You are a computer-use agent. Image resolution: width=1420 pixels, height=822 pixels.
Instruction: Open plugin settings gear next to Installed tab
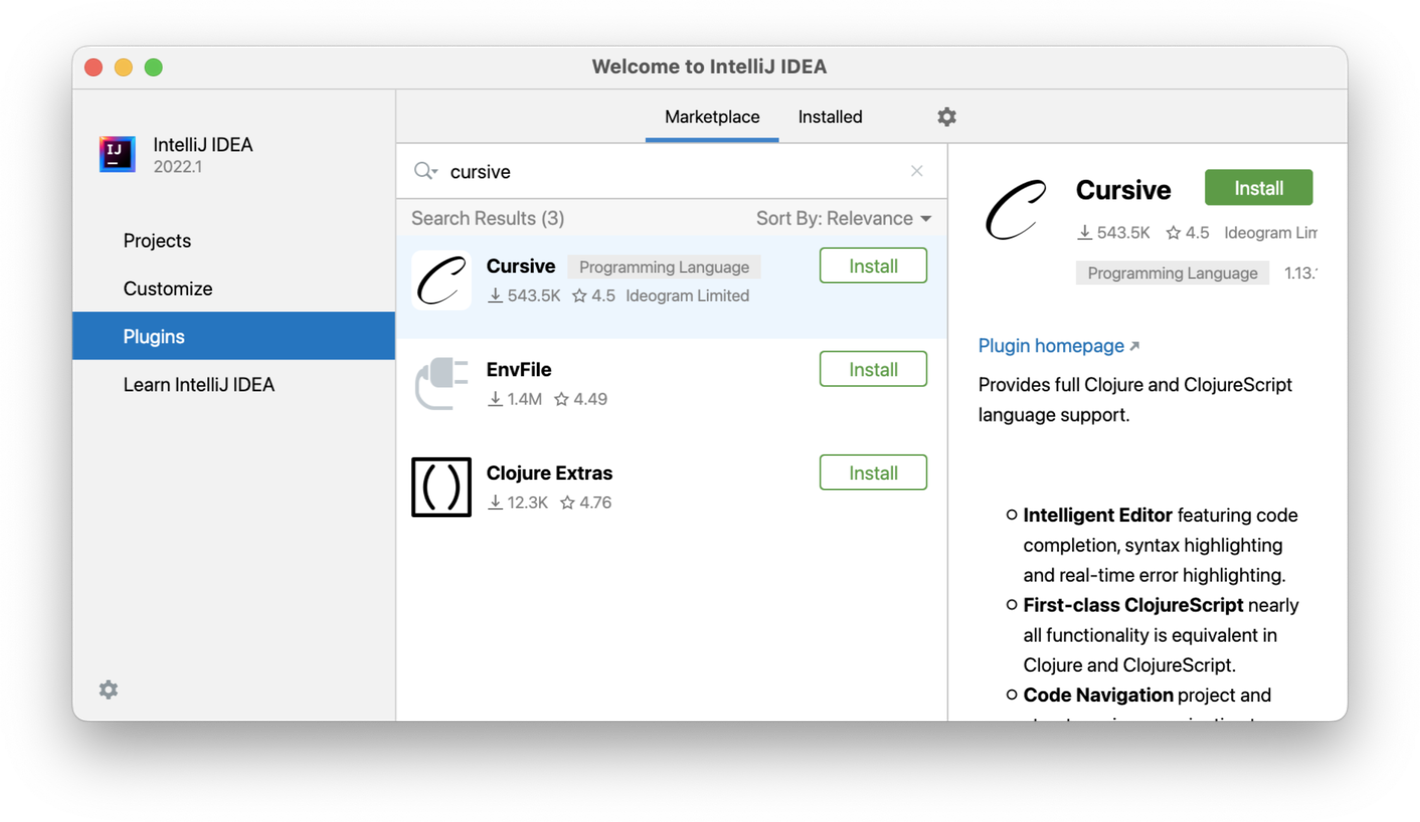[946, 117]
